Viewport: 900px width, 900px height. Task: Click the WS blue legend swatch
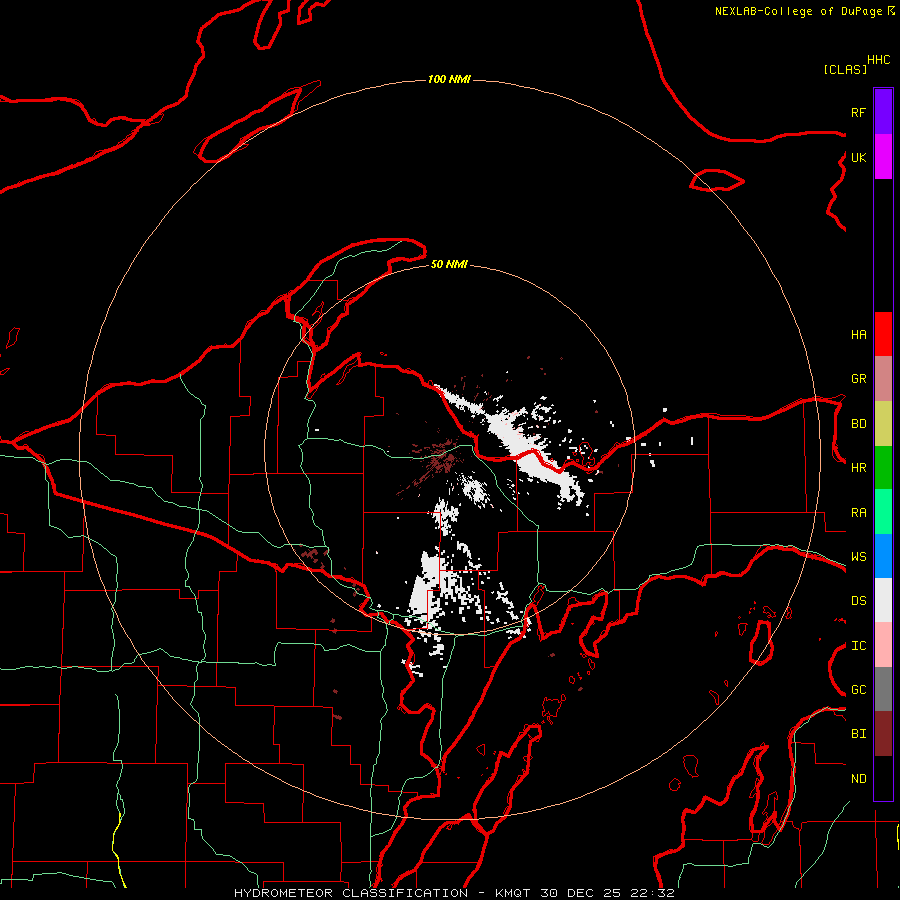click(x=883, y=556)
